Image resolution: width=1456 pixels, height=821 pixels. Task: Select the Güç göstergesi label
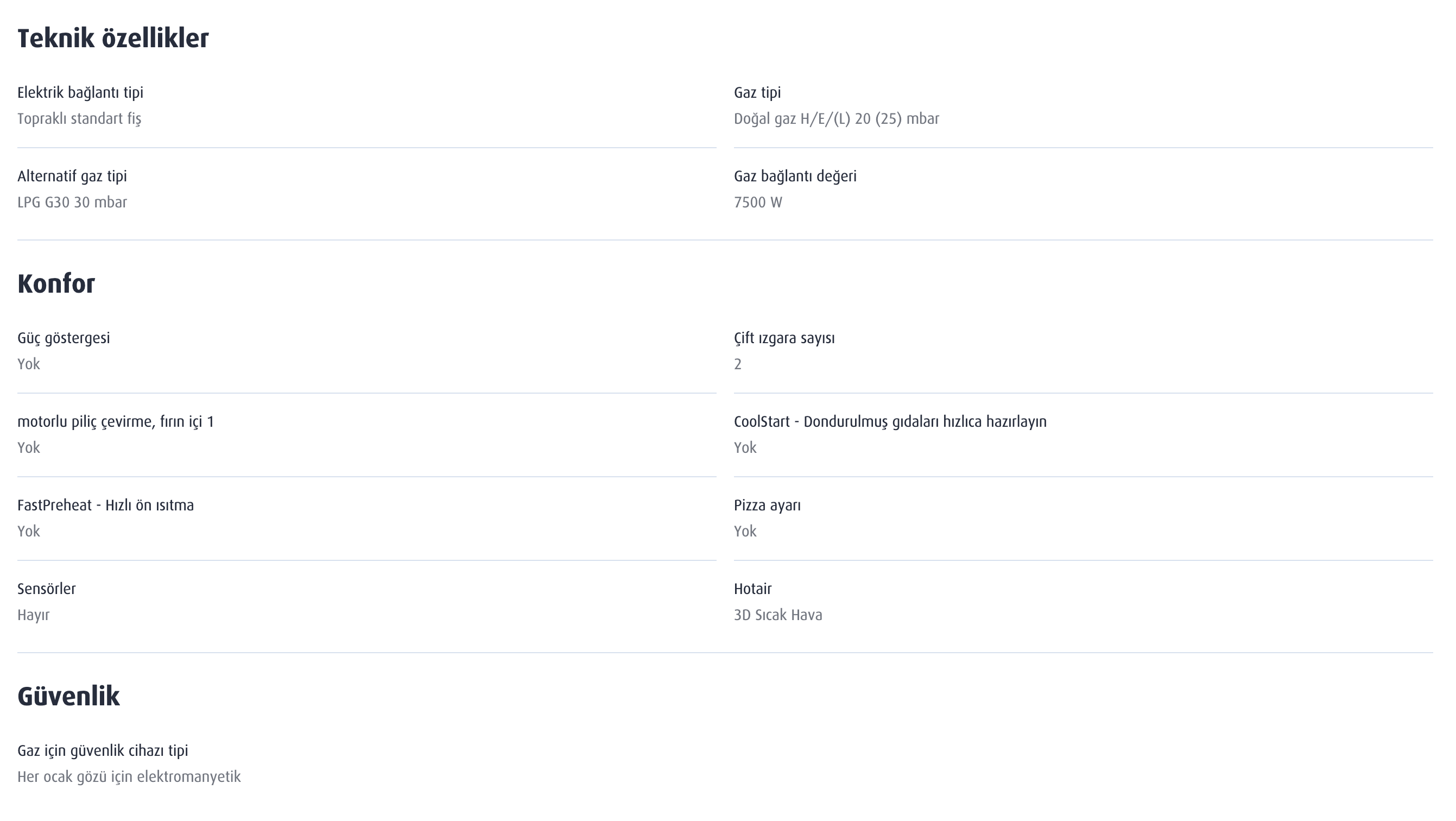click(x=64, y=338)
